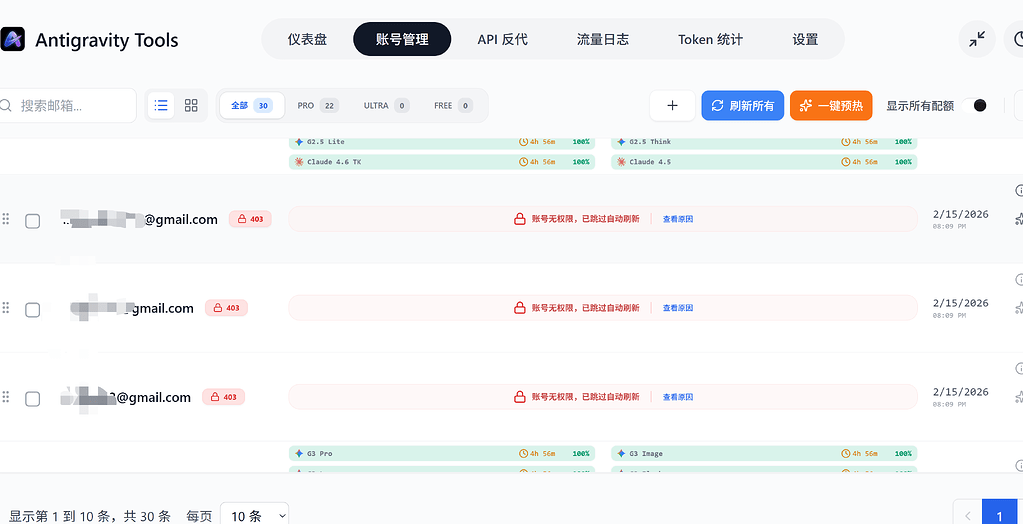This screenshot has width=1023, height=524.
Task: Click the 刷新所有 button
Action: [742, 106]
